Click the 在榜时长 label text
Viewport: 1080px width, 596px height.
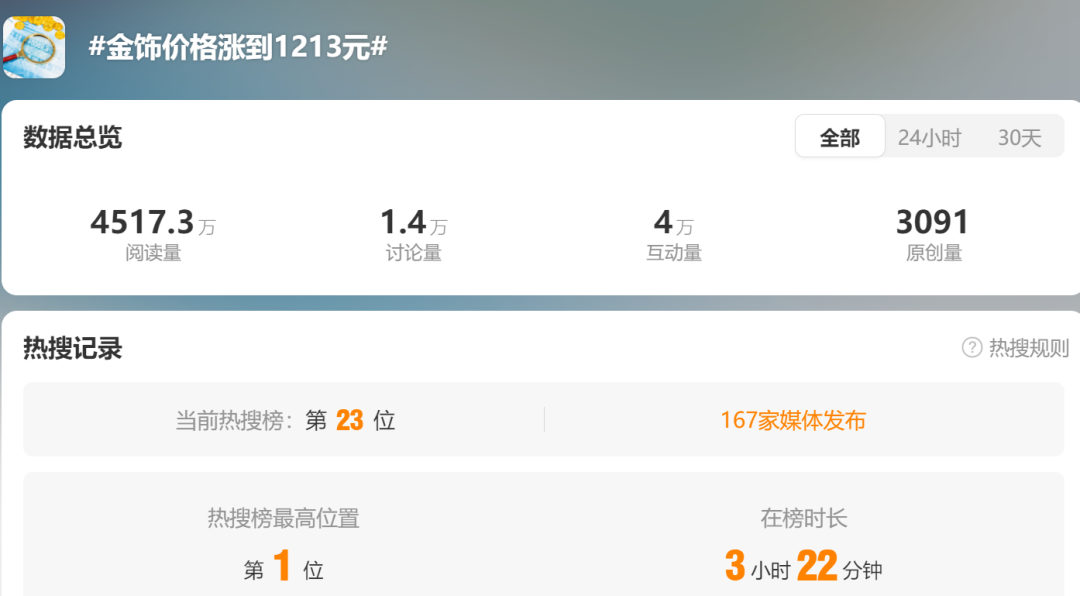(803, 518)
